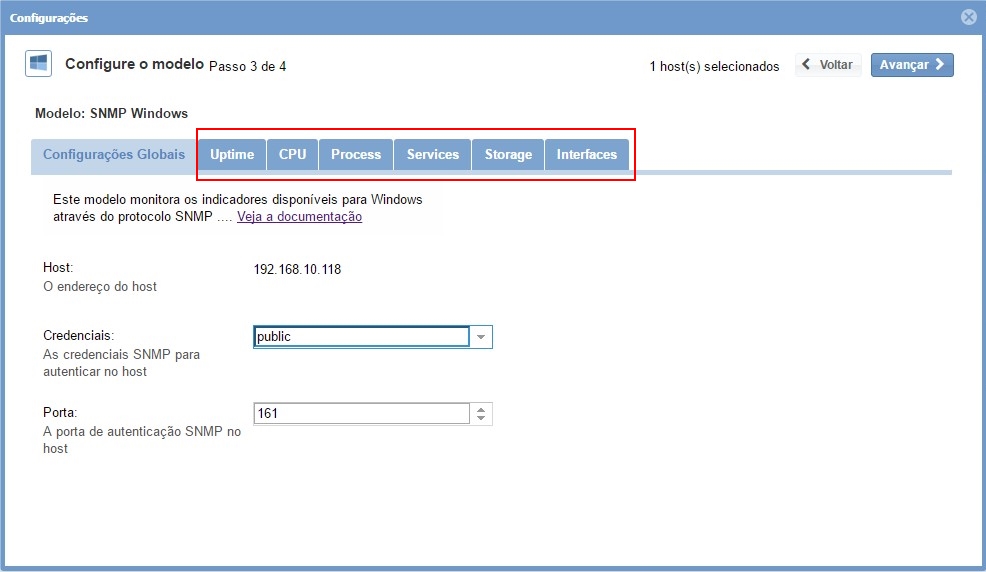The width and height of the screenshot is (986, 572).
Task: Click the 1 host(s) selecionados label
Action: point(714,67)
